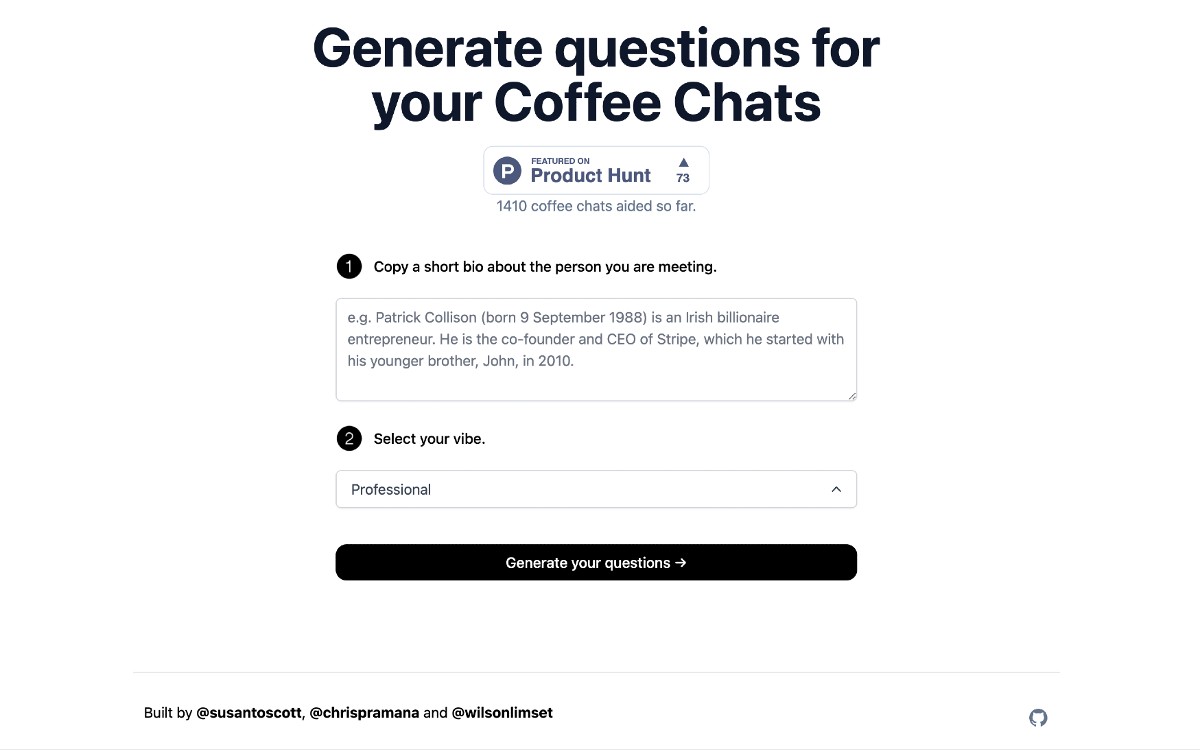Click the upvote count showing 73

point(682,177)
